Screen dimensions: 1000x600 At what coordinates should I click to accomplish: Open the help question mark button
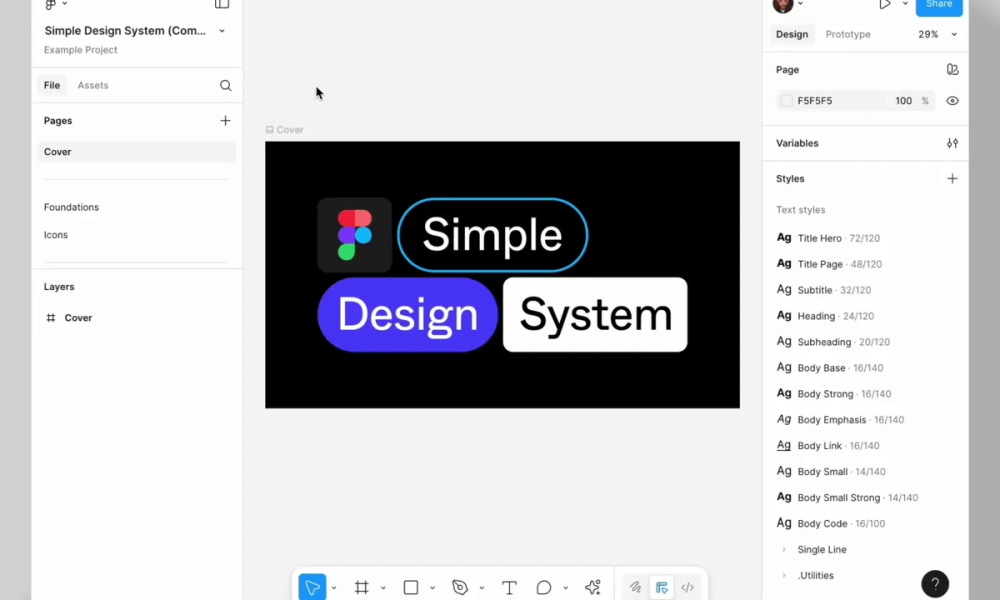click(x=934, y=584)
